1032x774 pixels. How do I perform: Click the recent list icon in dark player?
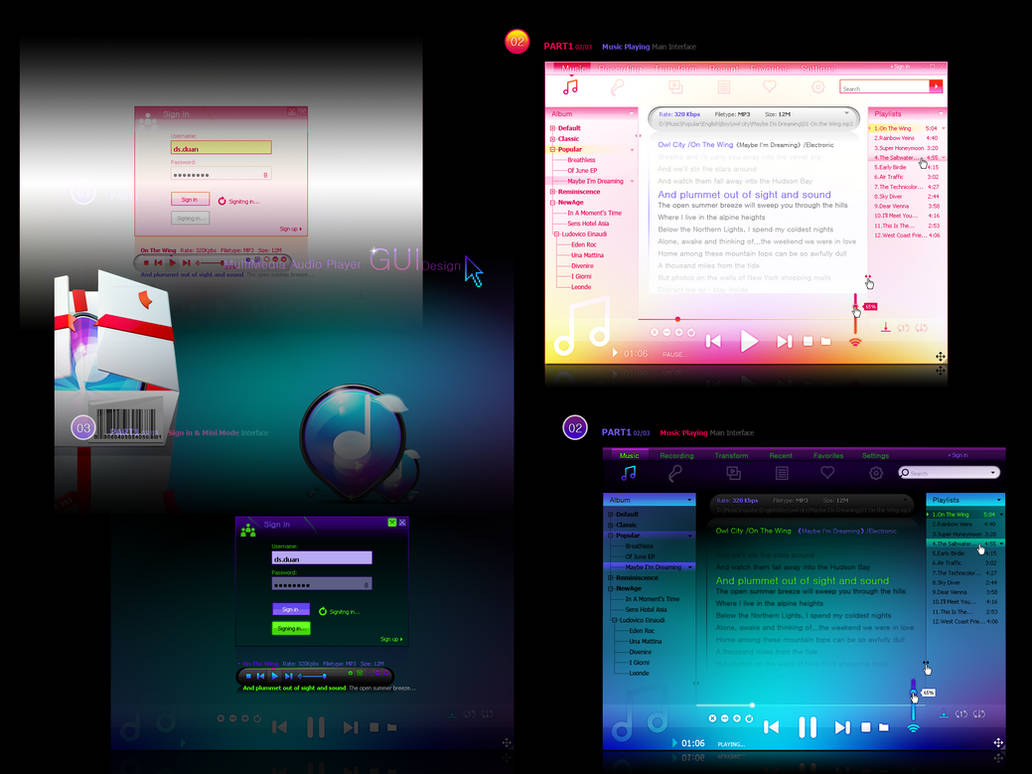click(x=782, y=473)
